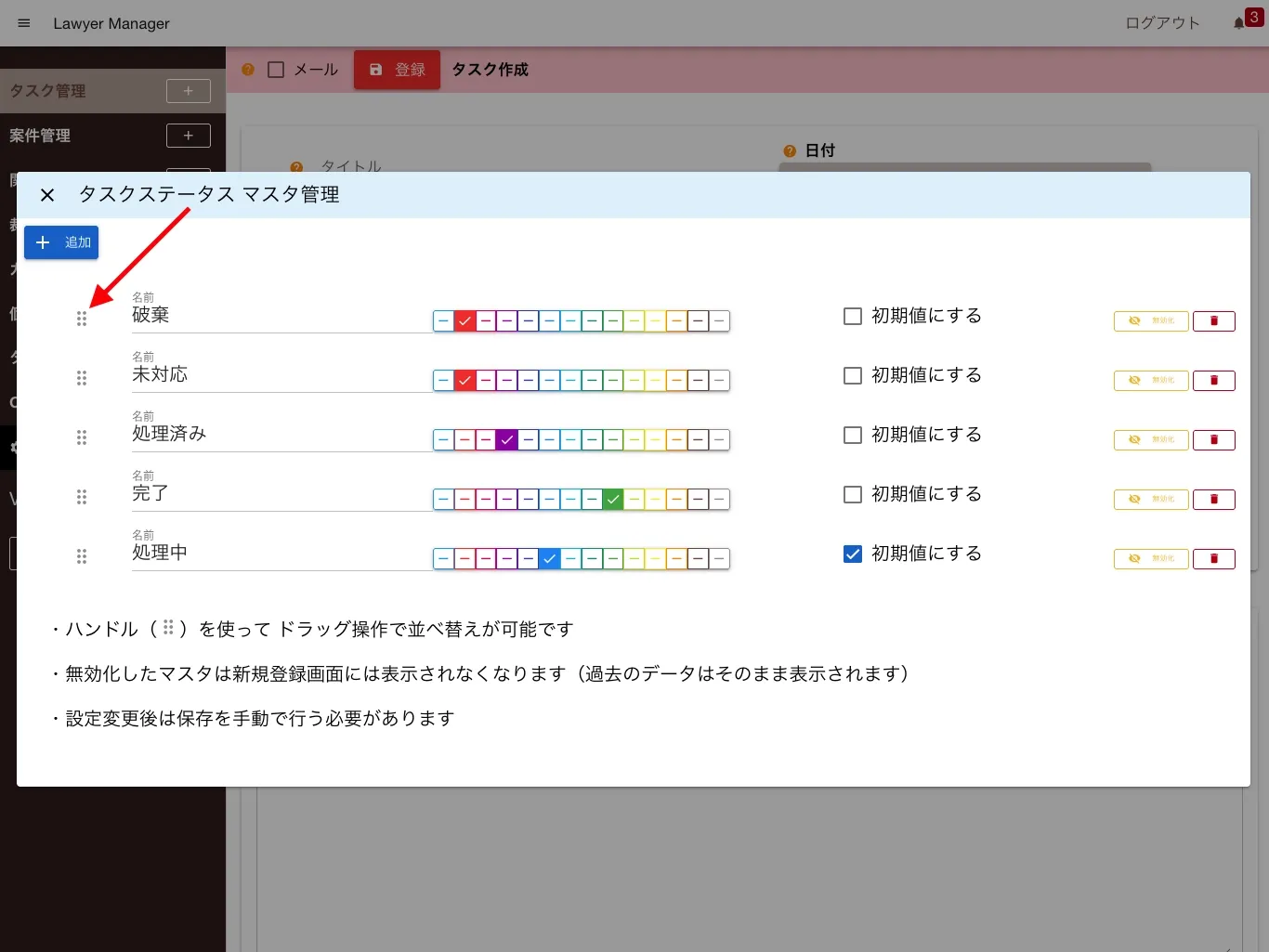Screen dimensions: 1269x952
Task: Delete the 破棄 status with trash icon
Action: tap(1213, 320)
